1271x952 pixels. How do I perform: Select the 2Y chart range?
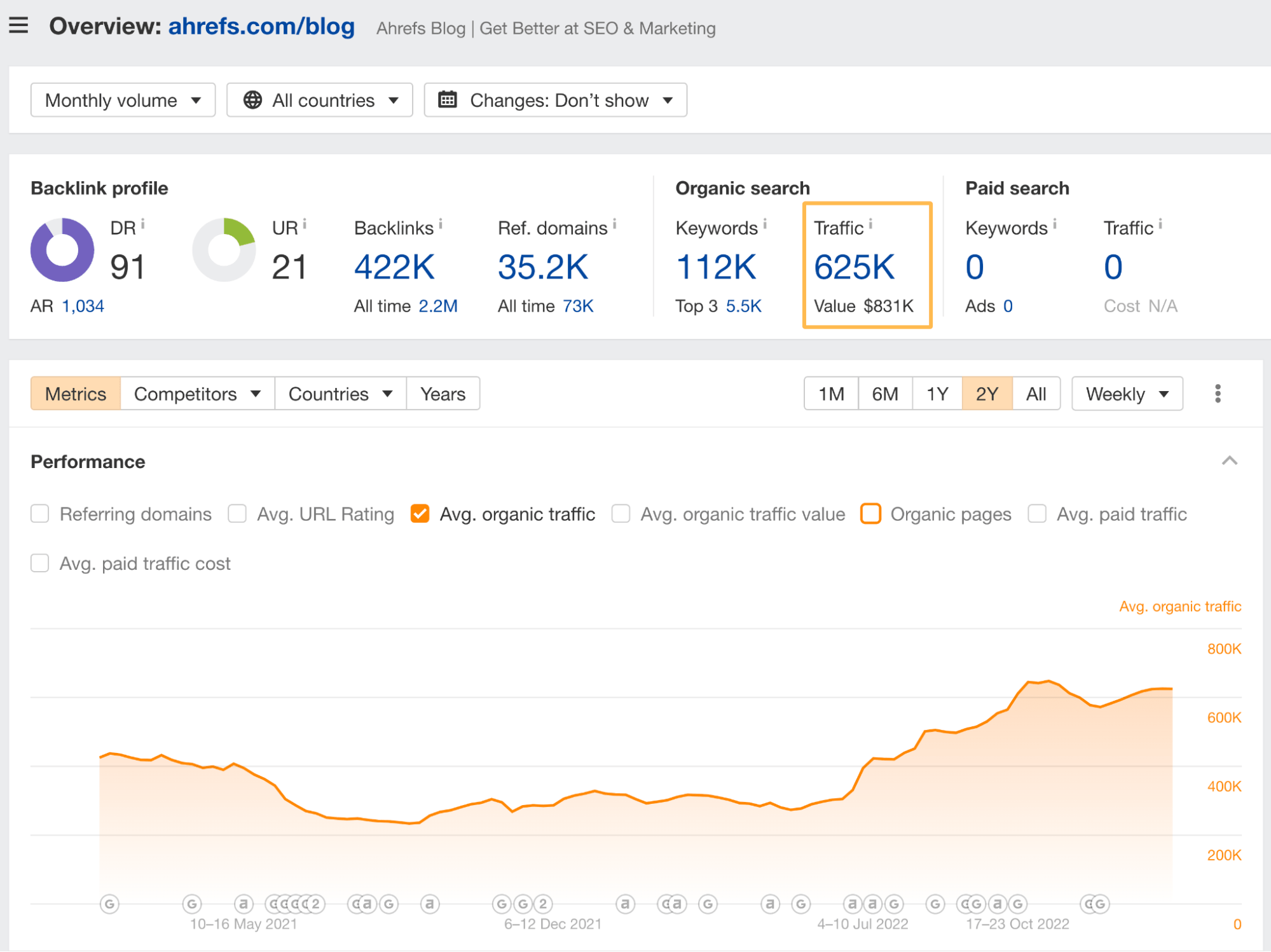coord(987,394)
